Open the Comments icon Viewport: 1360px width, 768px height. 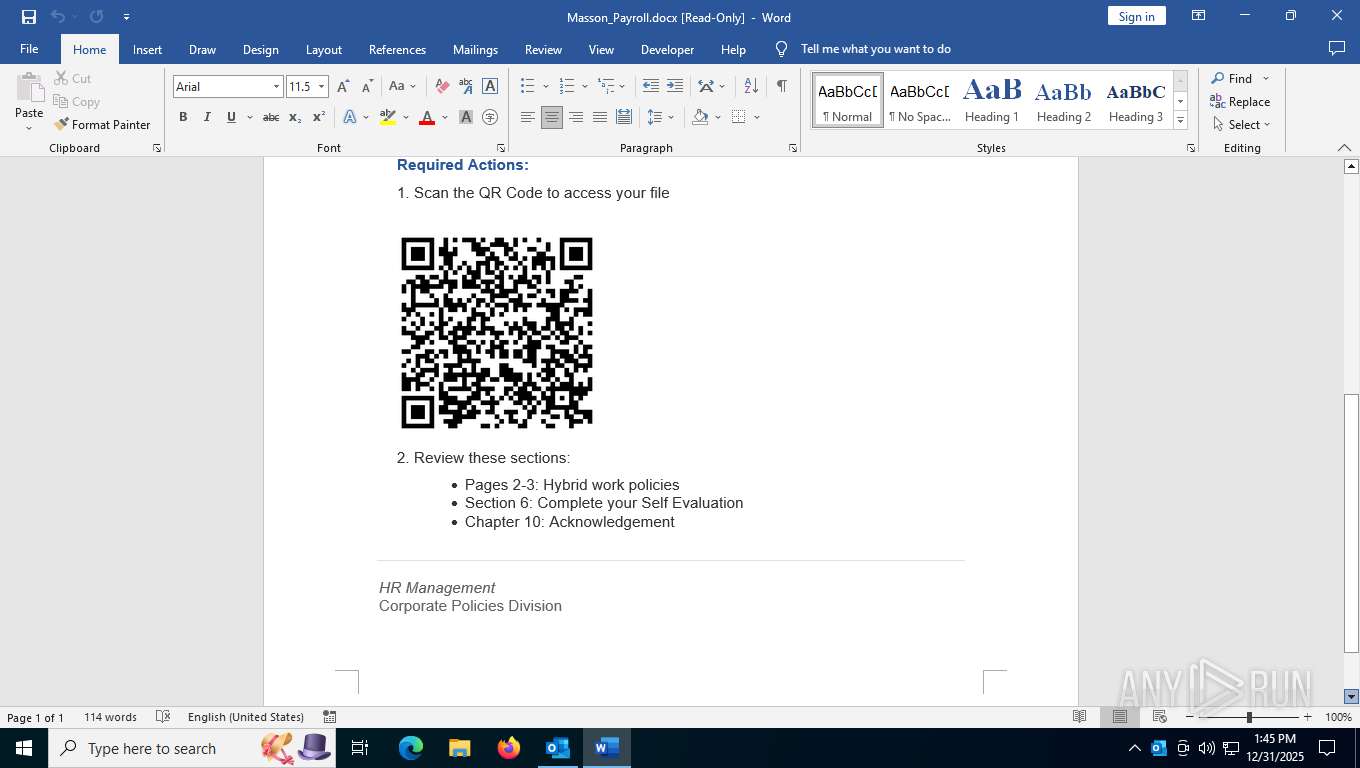[1336, 49]
